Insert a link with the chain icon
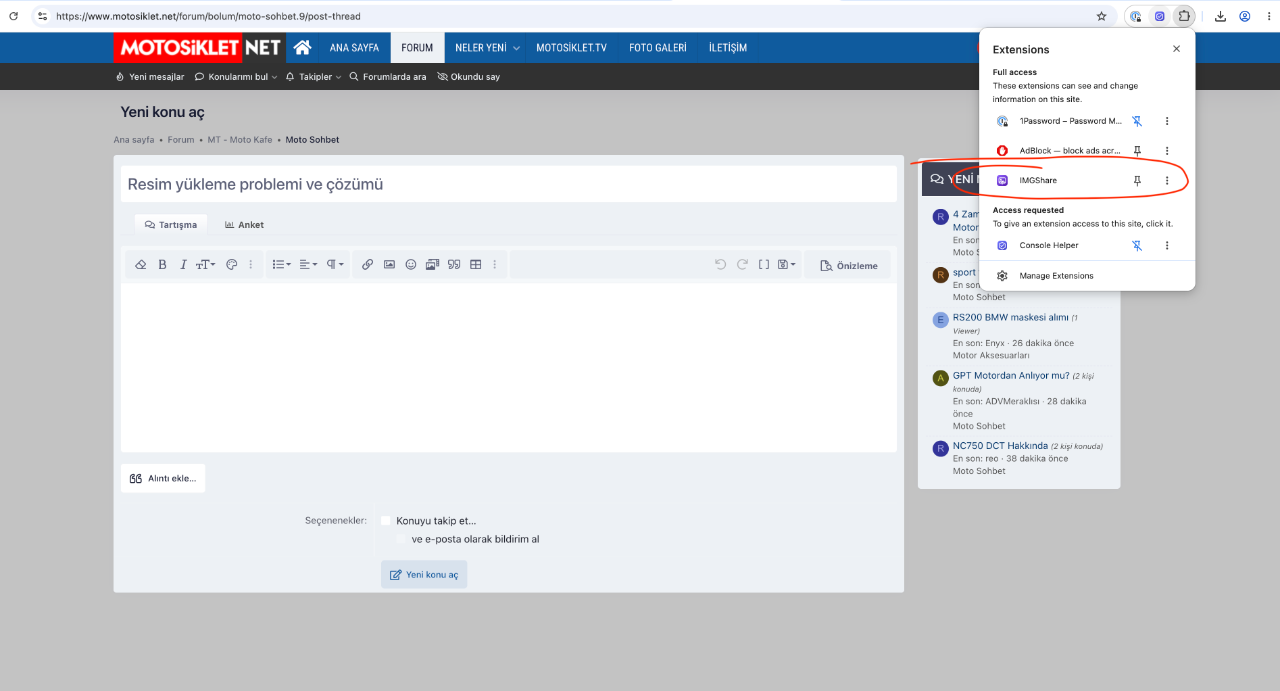 pyautogui.click(x=367, y=265)
